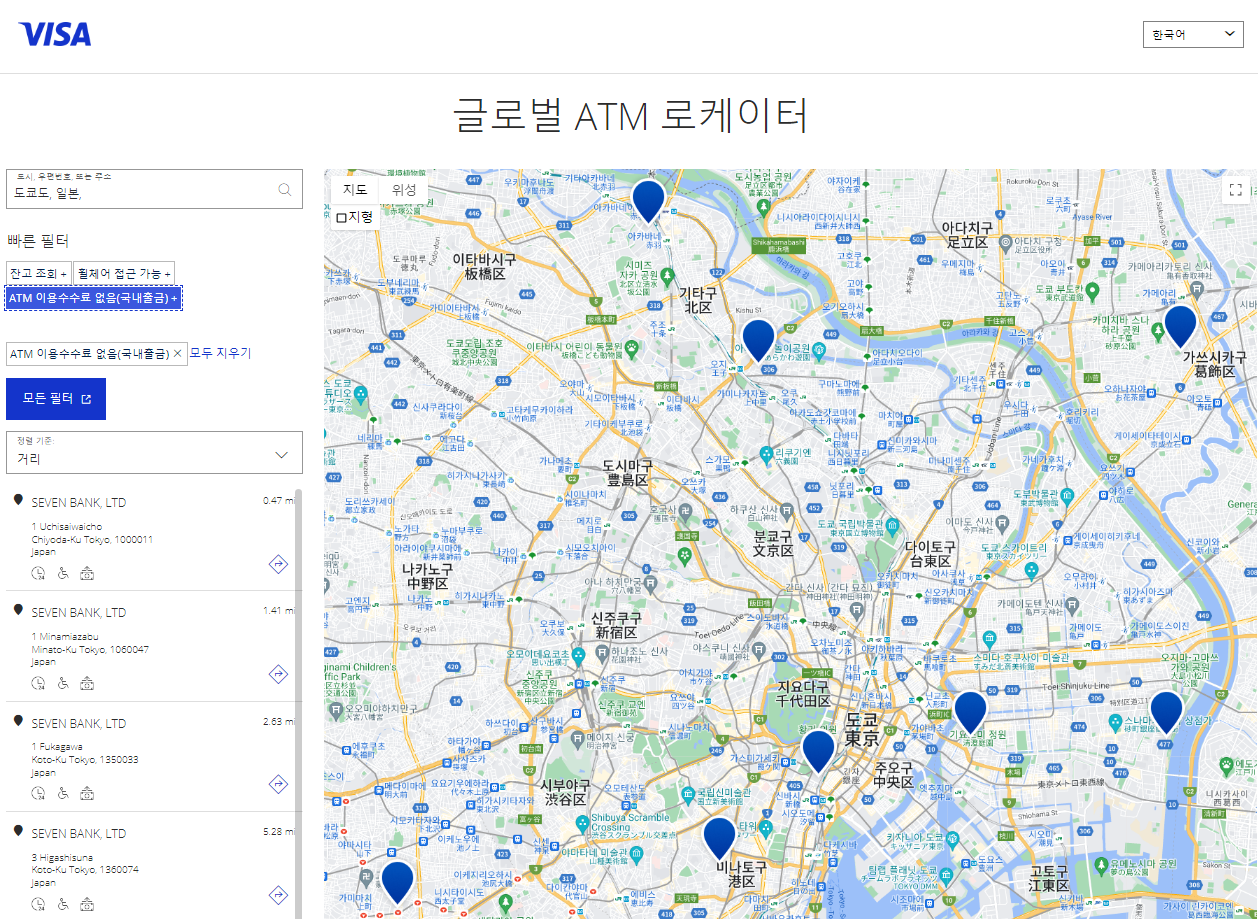This screenshot has height=919, width=1258.
Task: Click the cash withdrawal icon for 1 Minamiazabu
Action: click(x=87, y=683)
